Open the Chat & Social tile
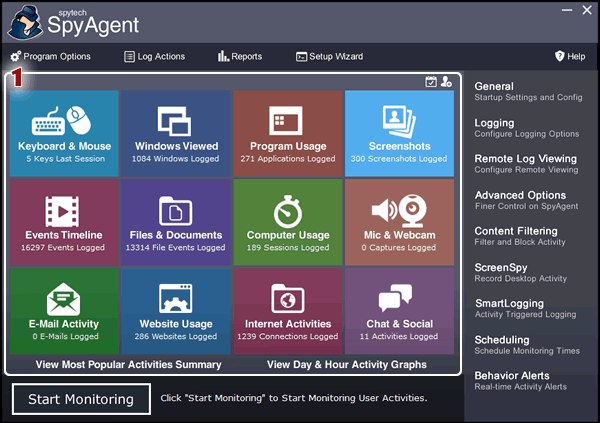 coord(399,311)
